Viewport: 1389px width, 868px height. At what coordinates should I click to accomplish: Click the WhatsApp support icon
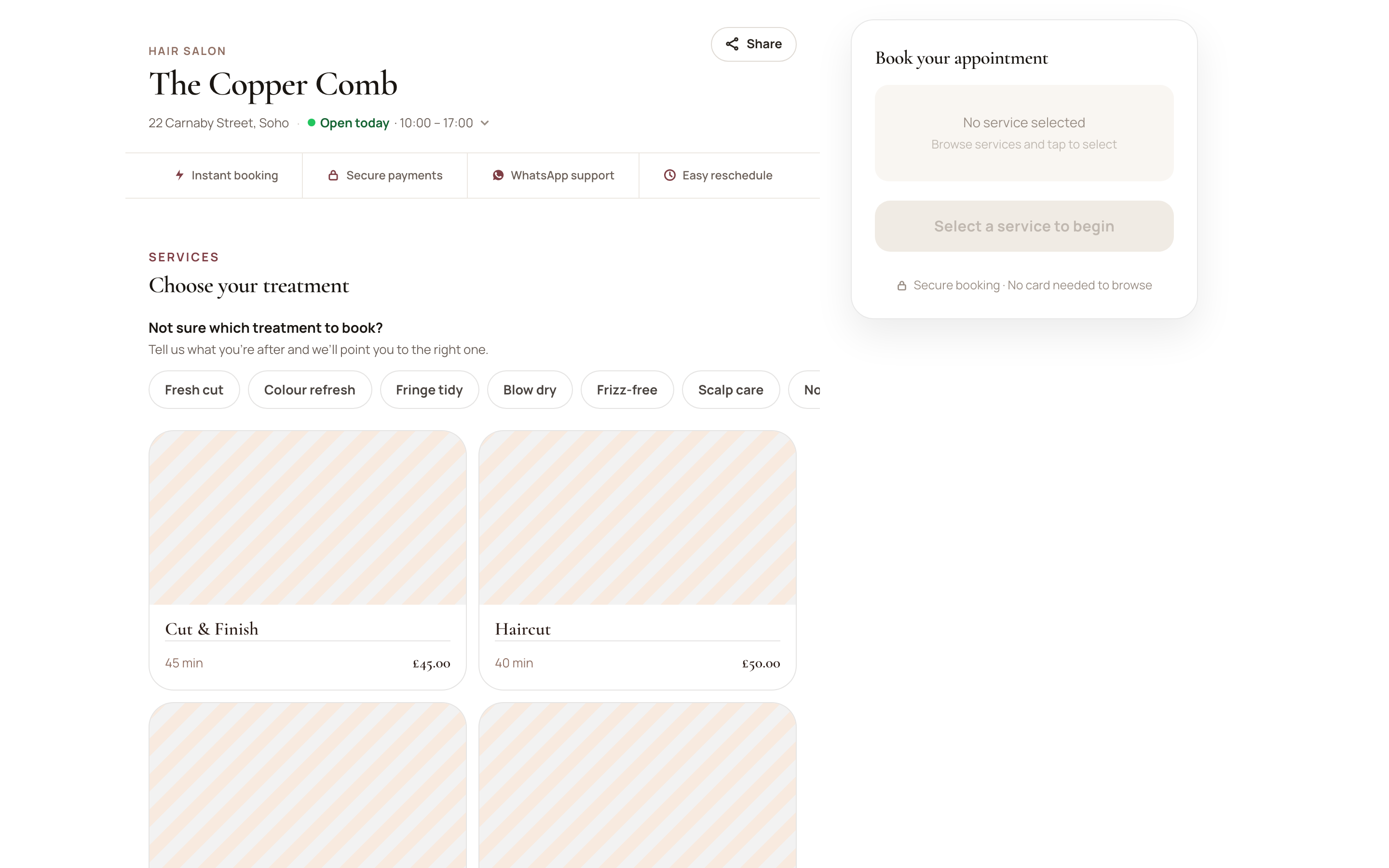click(x=498, y=175)
